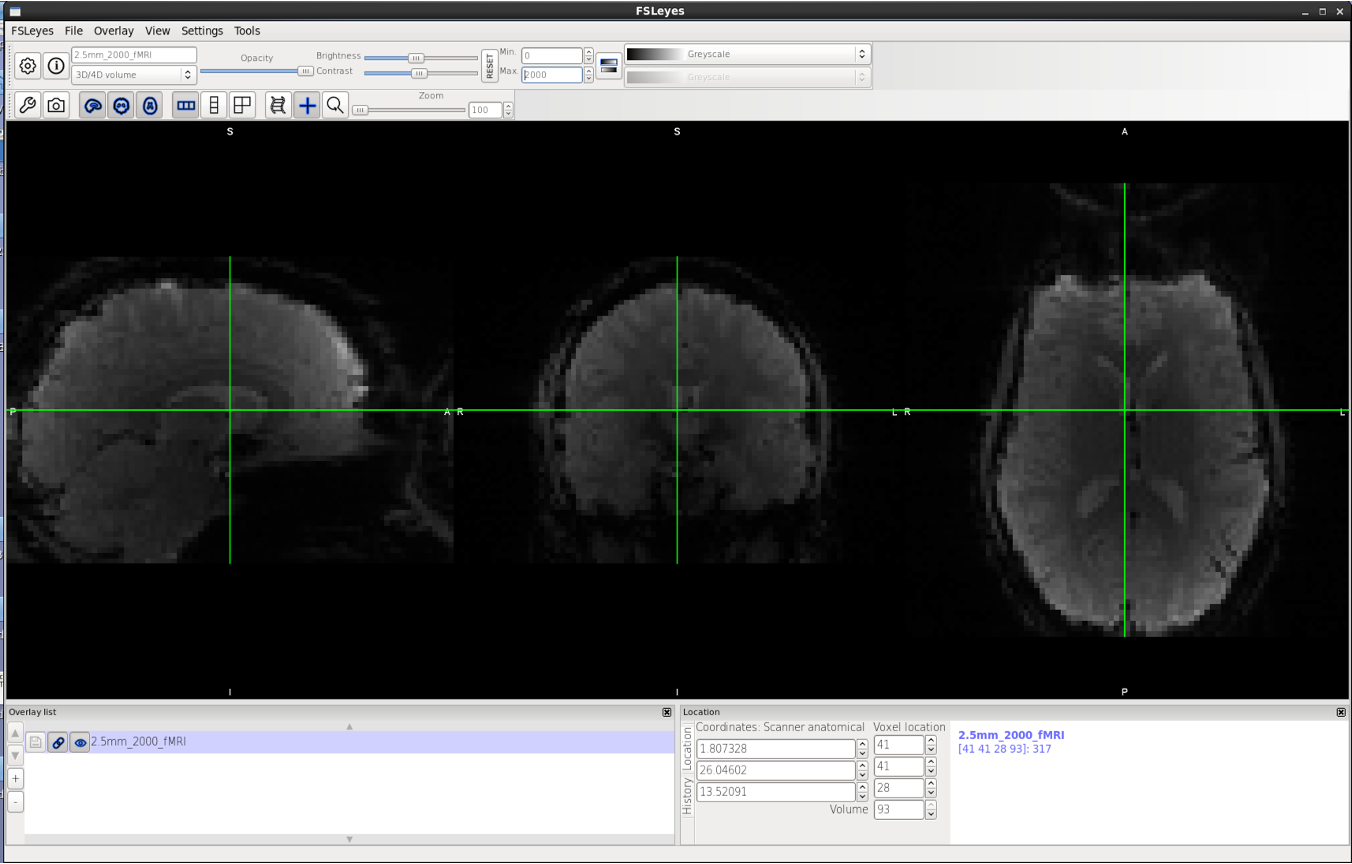Click the disabled negative Greyscale colour map
The image size is (1352, 864).
pos(747,77)
